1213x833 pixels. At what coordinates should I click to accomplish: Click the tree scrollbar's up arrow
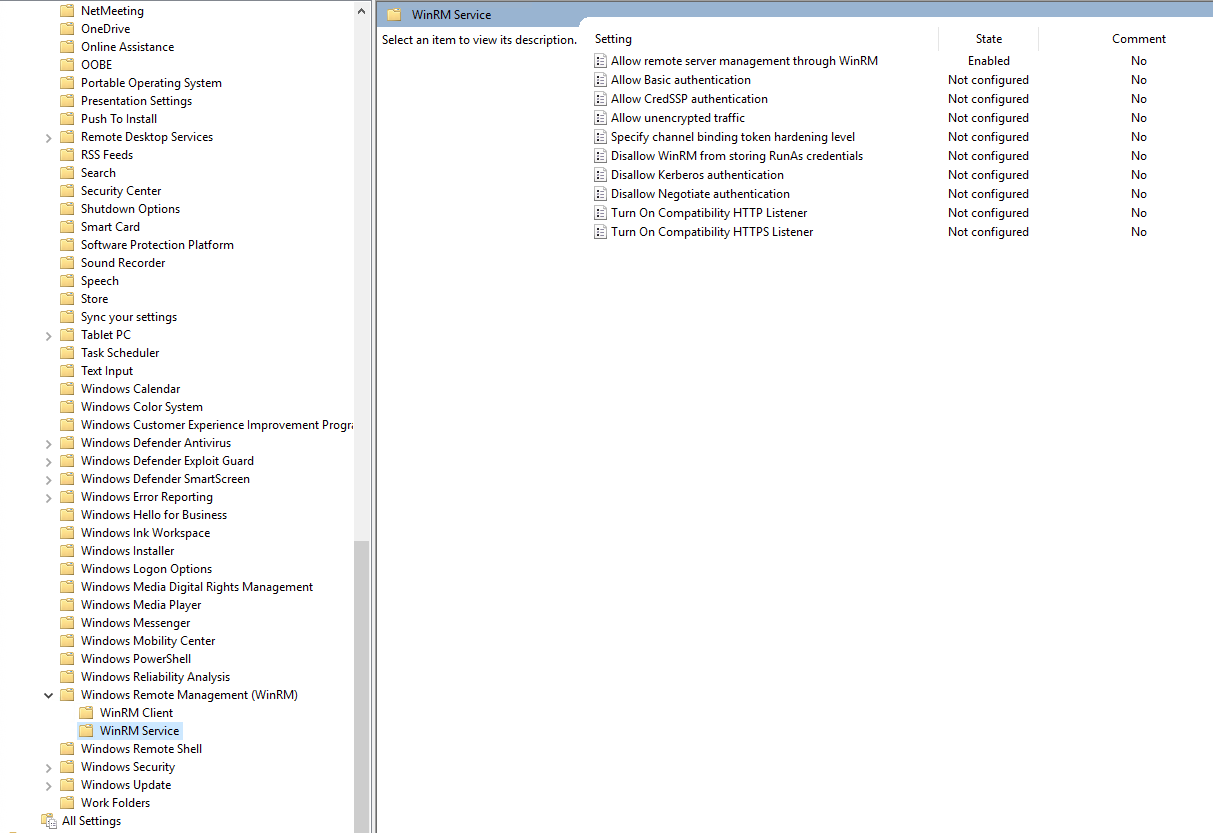click(362, 10)
